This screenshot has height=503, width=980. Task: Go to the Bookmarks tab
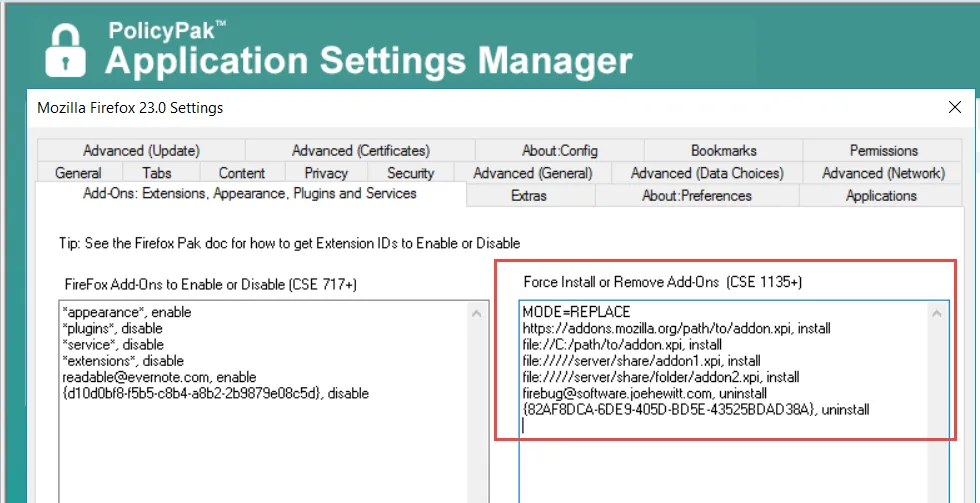click(724, 151)
